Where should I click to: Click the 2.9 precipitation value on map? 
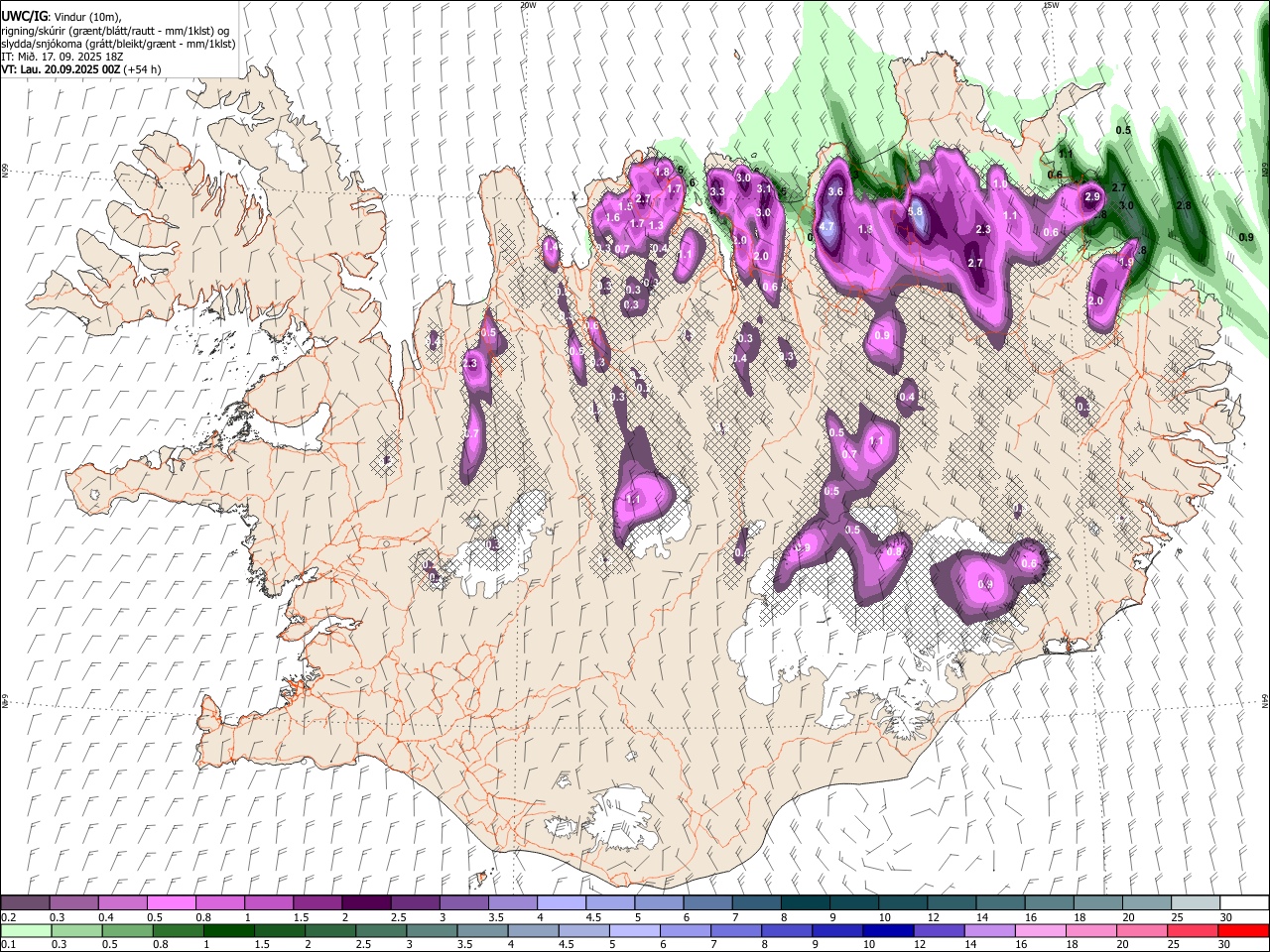point(1092,197)
